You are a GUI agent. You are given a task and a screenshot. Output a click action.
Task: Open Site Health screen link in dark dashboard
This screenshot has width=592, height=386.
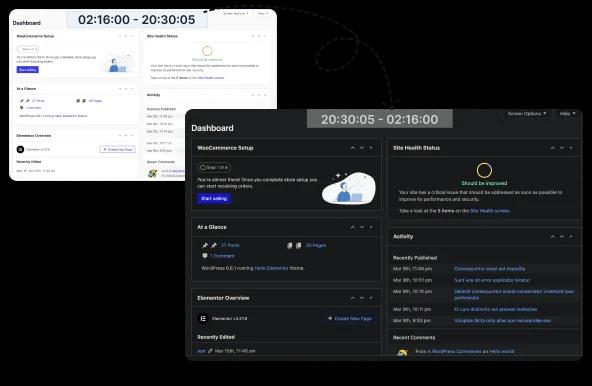[x=490, y=211]
